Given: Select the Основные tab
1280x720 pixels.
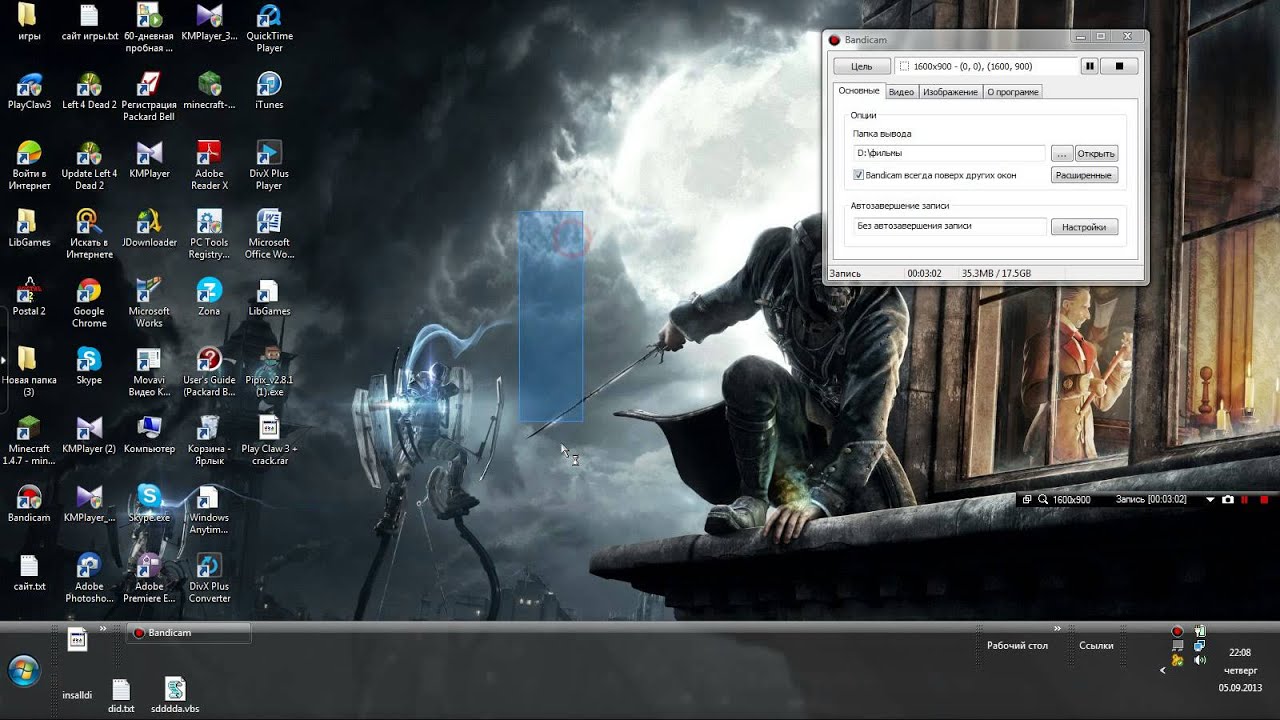Looking at the screenshot, I should pyautogui.click(x=858, y=91).
